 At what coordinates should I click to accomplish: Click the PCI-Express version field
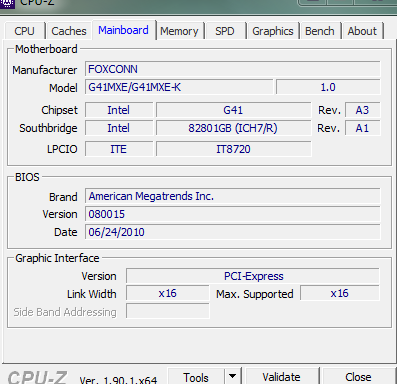coord(253,276)
